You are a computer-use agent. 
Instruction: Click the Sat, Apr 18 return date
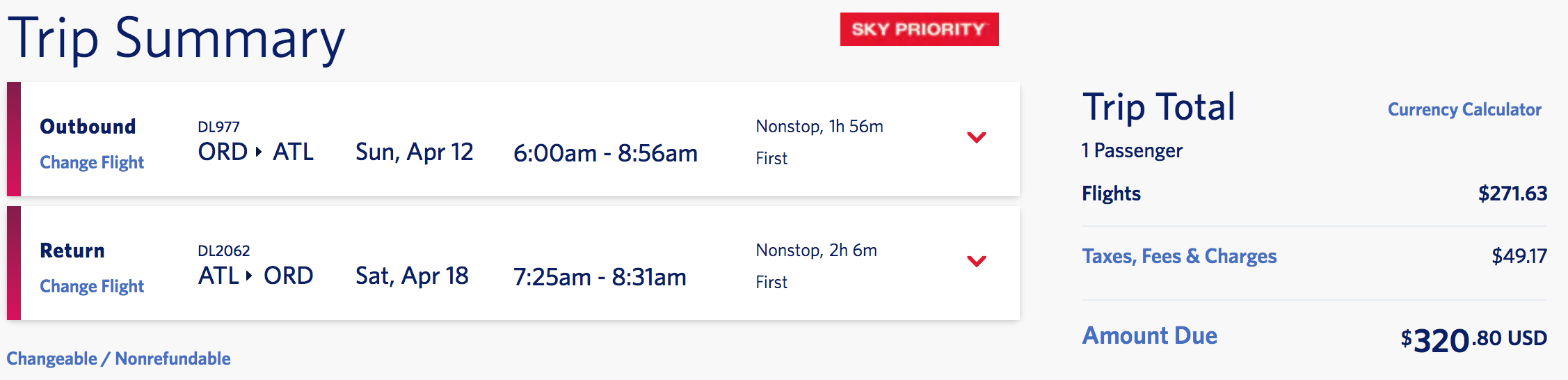412,276
